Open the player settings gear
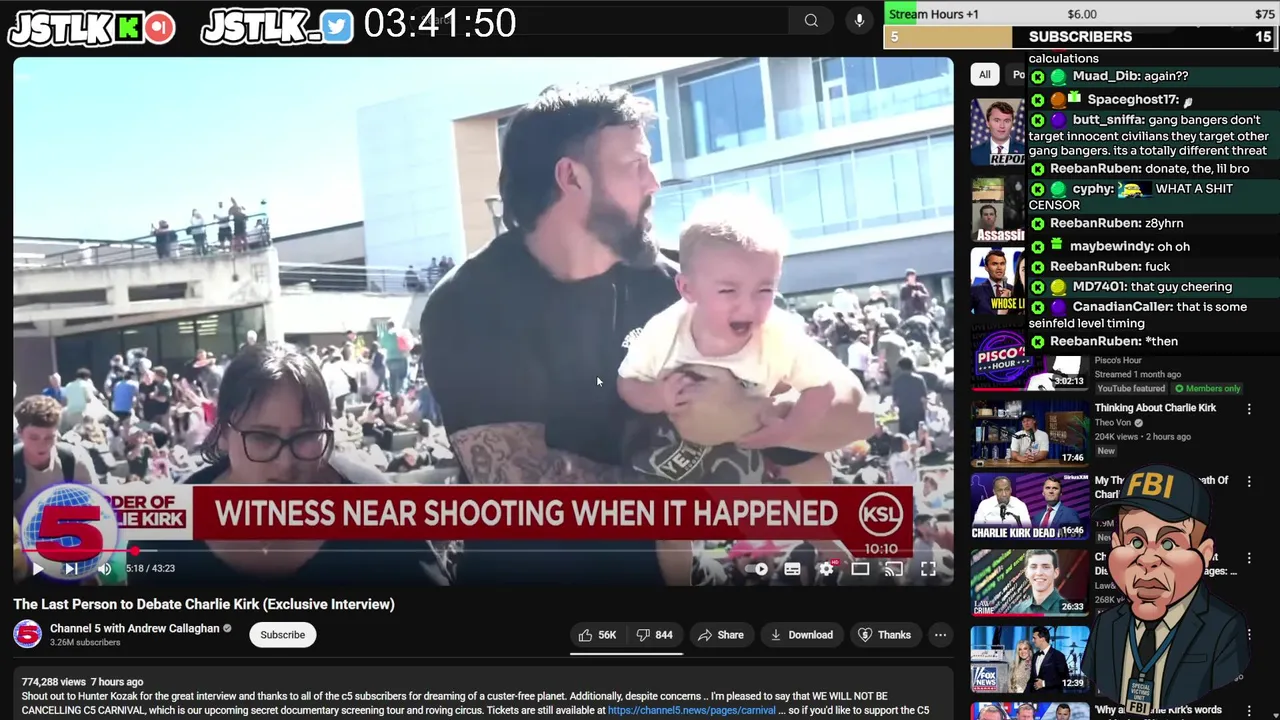The width and height of the screenshot is (1280, 720). [x=826, y=569]
